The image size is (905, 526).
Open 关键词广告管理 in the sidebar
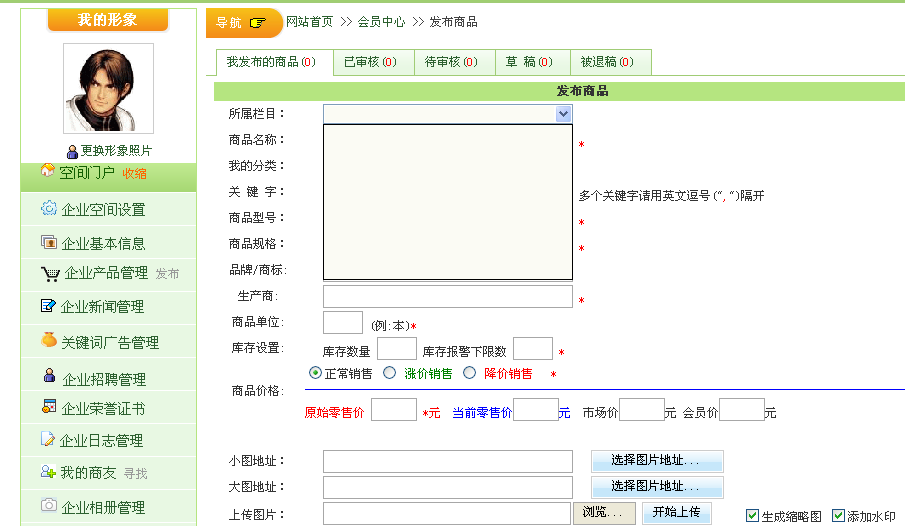pyautogui.click(x=110, y=342)
